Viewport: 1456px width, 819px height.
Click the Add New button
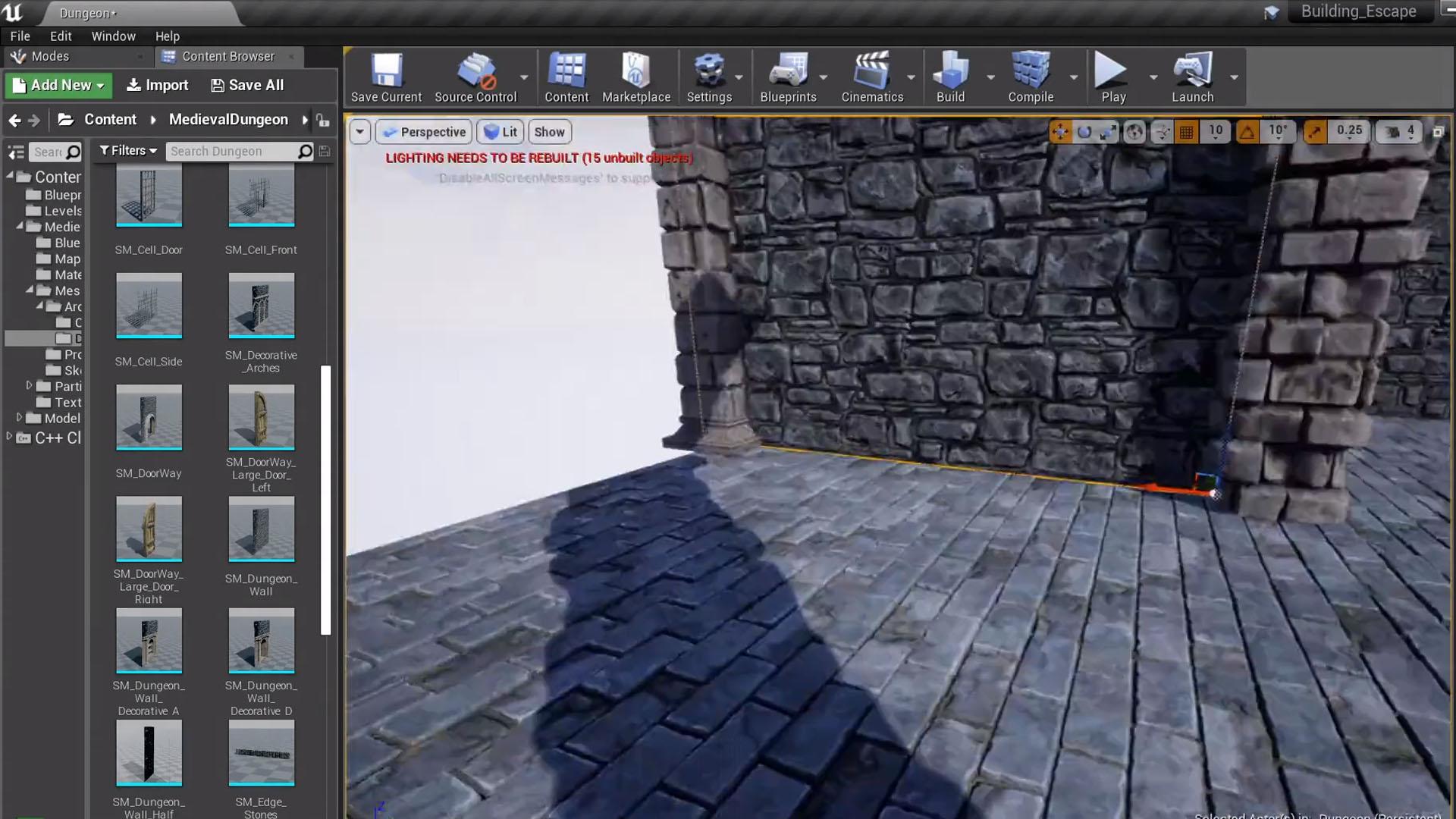click(58, 85)
